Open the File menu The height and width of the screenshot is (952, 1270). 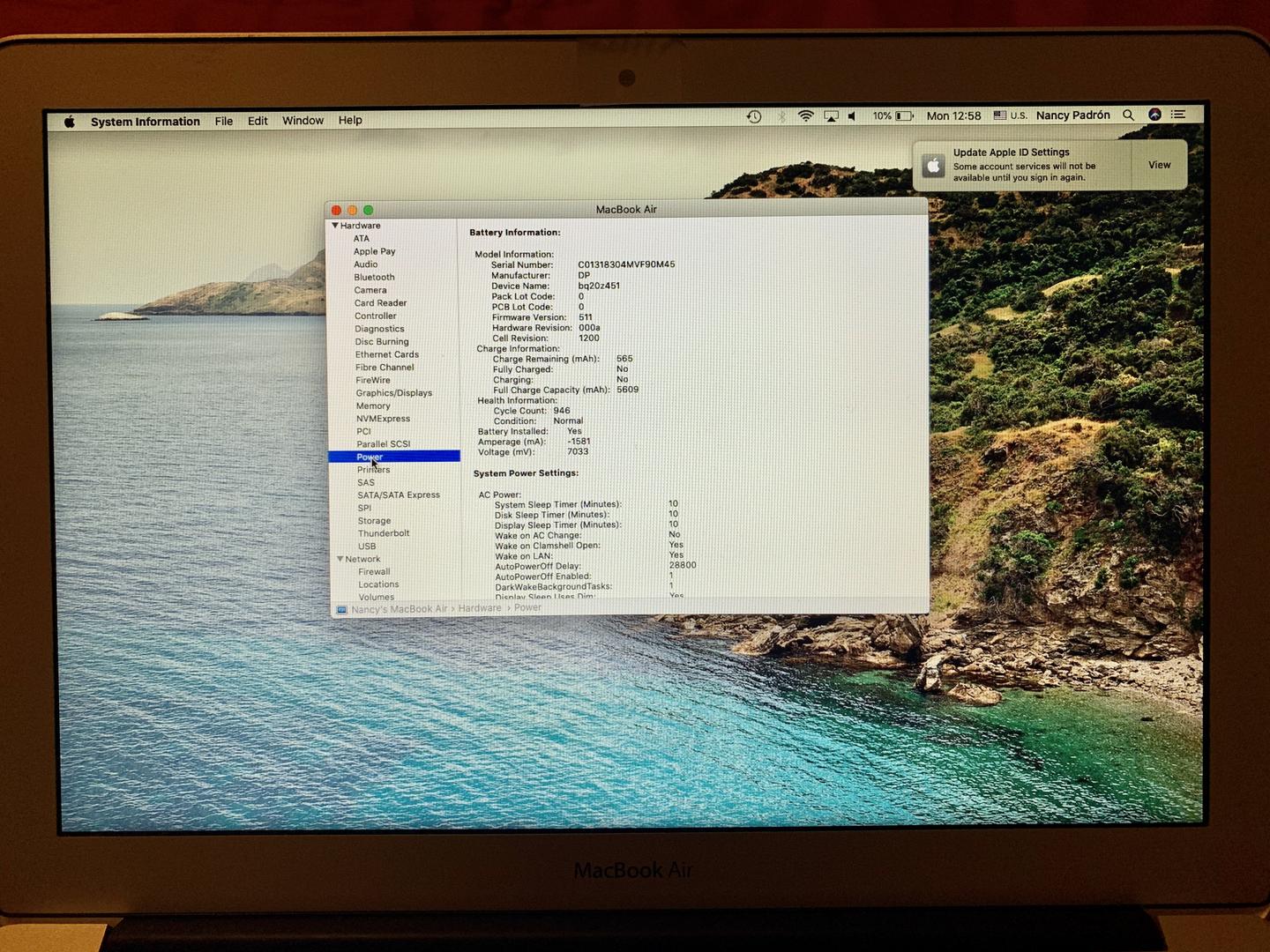click(224, 121)
